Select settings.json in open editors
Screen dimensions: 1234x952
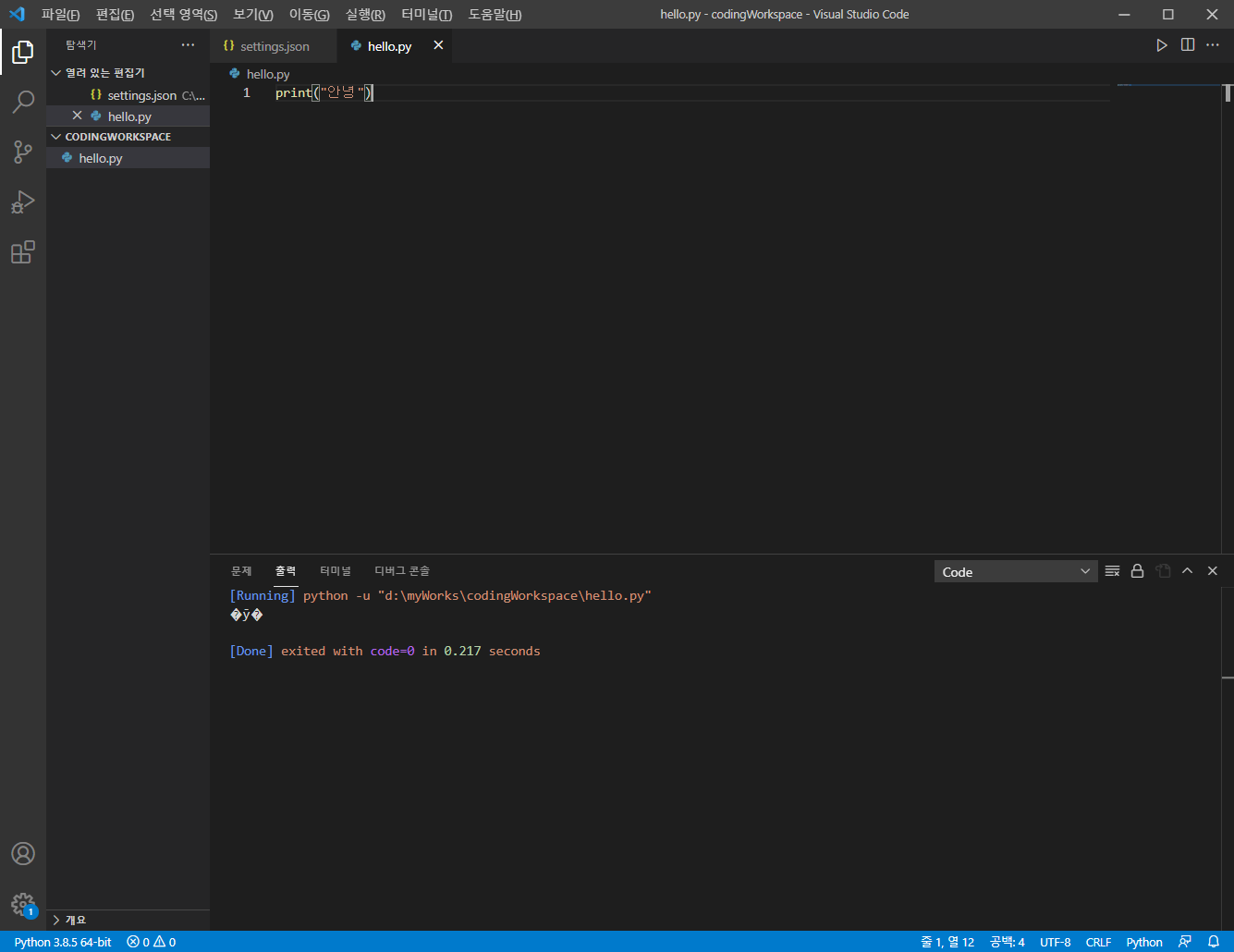pos(128,95)
